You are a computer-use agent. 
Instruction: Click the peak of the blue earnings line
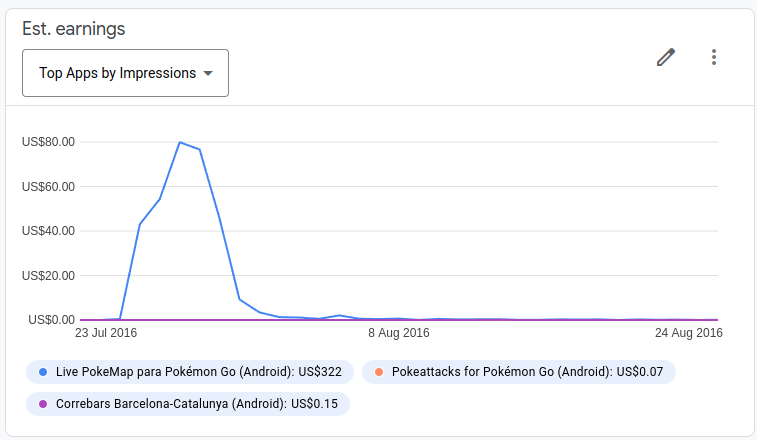(180, 142)
